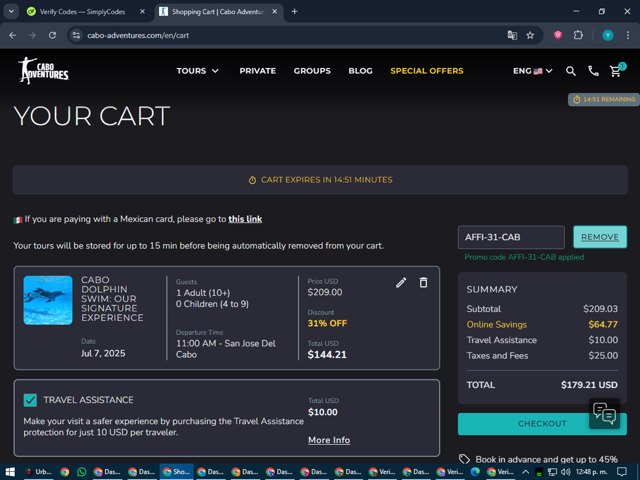Open the shopping cart icon in header

[616, 71]
